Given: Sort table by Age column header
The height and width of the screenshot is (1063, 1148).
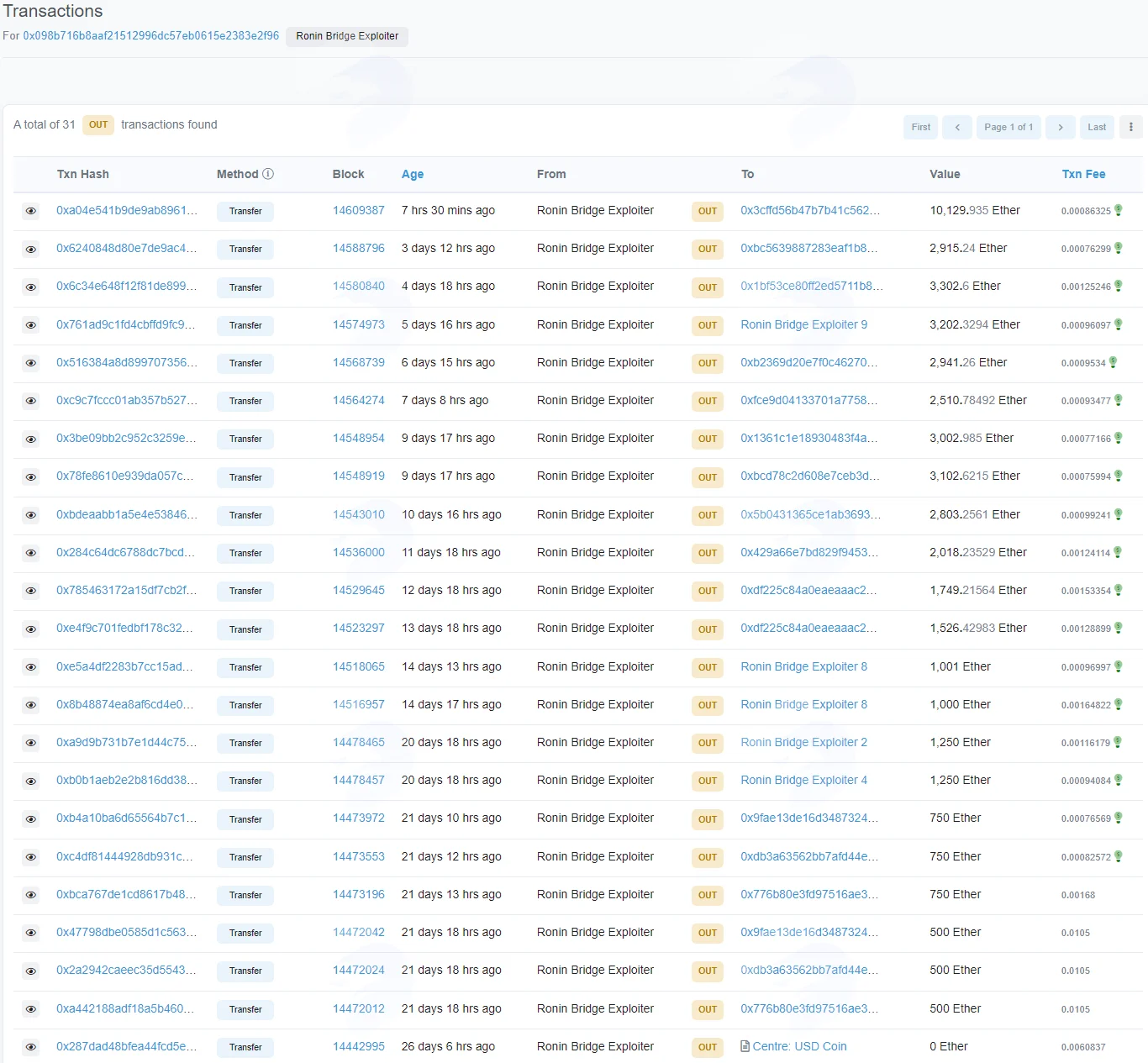Looking at the screenshot, I should pyautogui.click(x=413, y=174).
